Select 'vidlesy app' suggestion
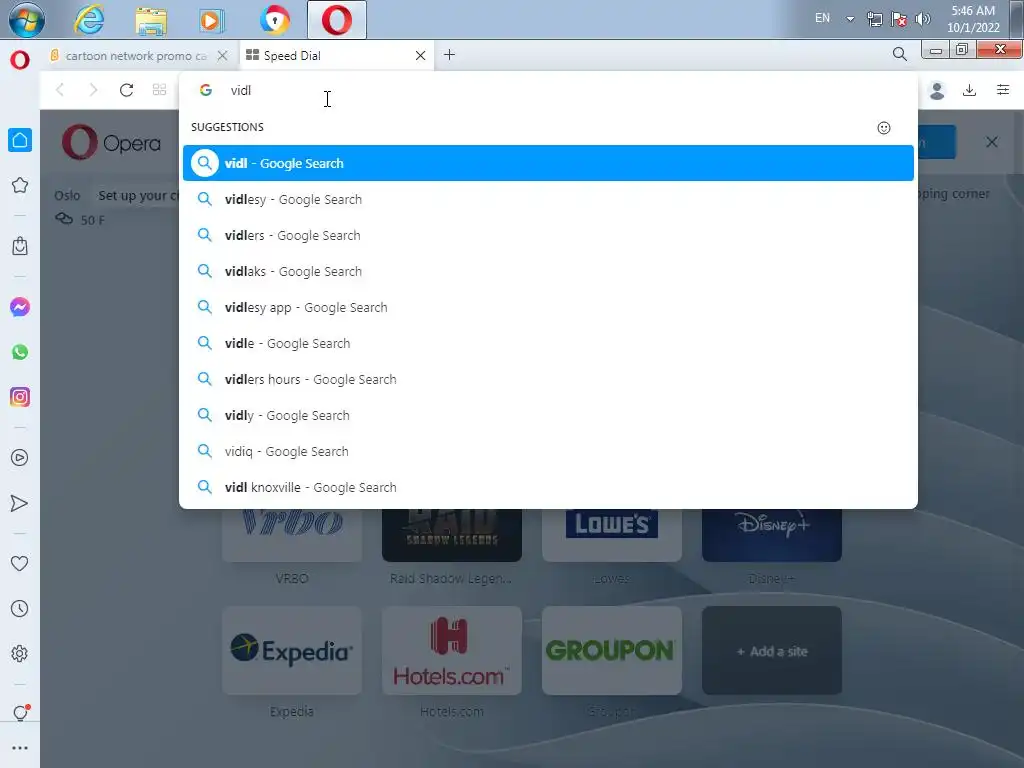The image size is (1024, 768). [548, 307]
